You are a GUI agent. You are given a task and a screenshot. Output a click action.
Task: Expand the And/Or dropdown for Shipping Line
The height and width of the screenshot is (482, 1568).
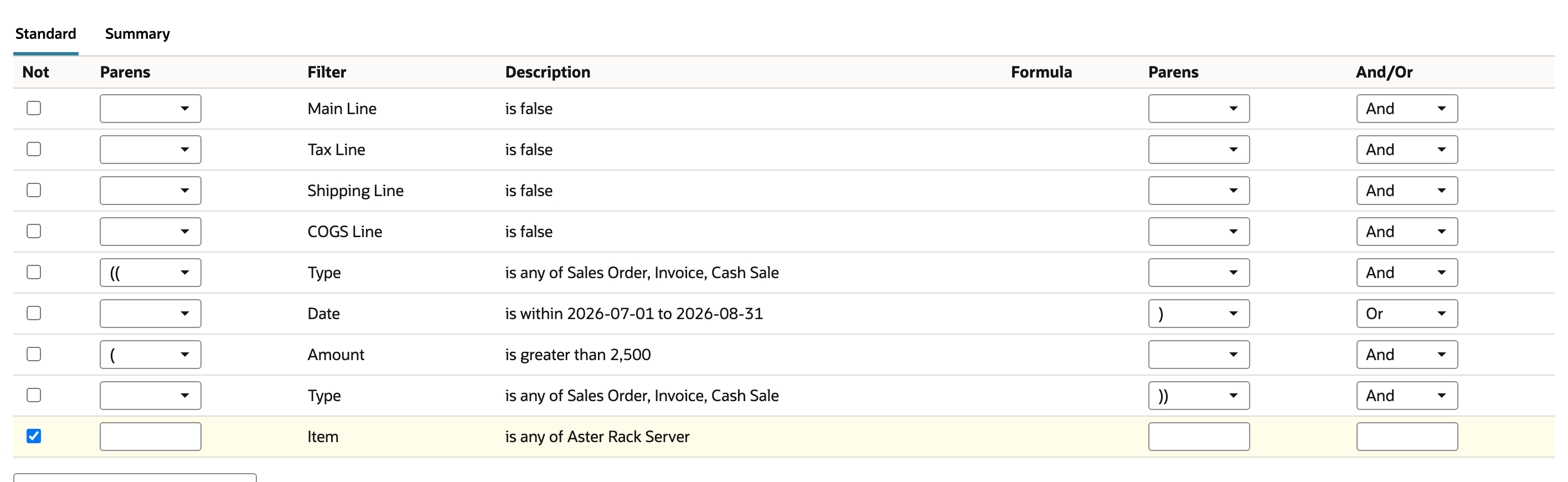pyautogui.click(x=1407, y=190)
